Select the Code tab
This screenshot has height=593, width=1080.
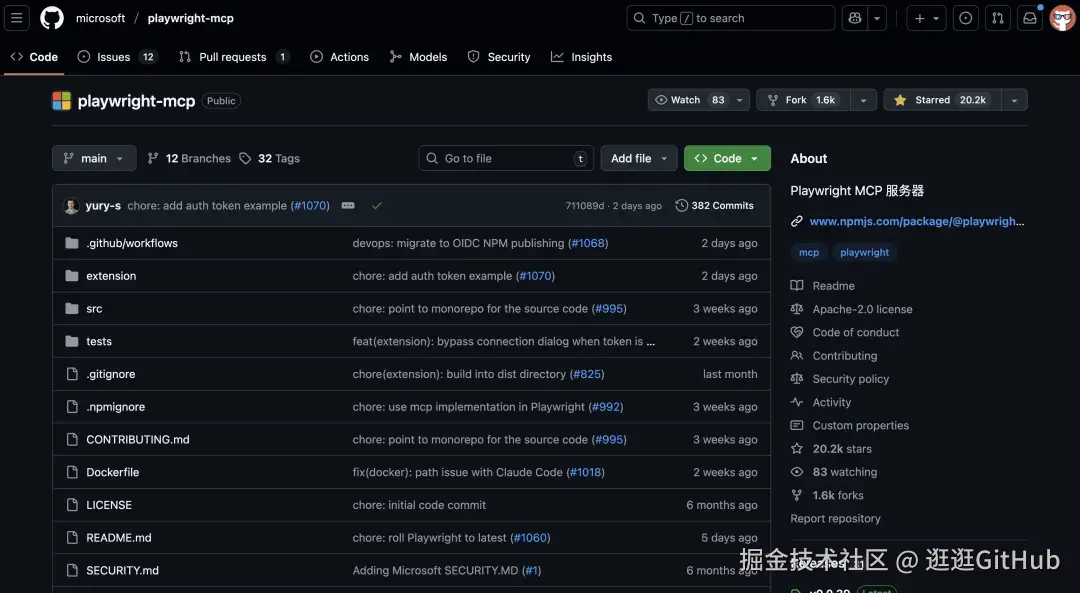(x=34, y=57)
